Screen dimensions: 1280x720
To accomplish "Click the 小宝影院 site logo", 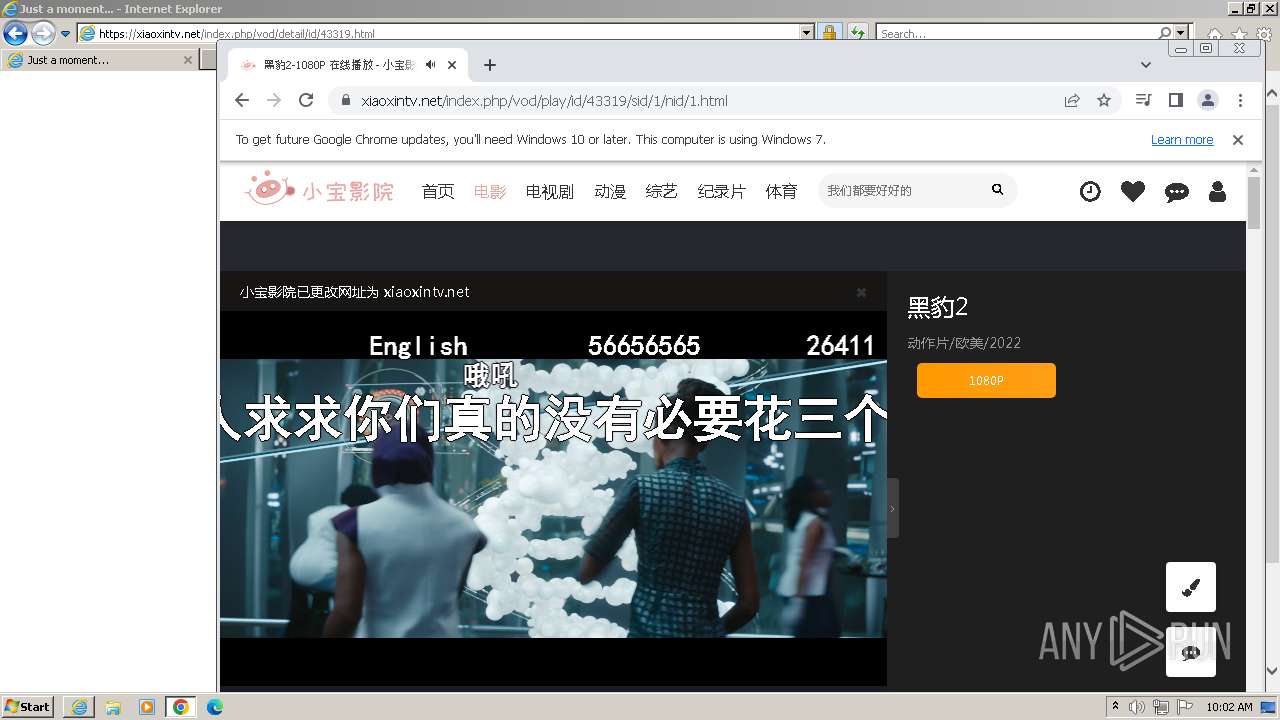I will click(x=319, y=189).
